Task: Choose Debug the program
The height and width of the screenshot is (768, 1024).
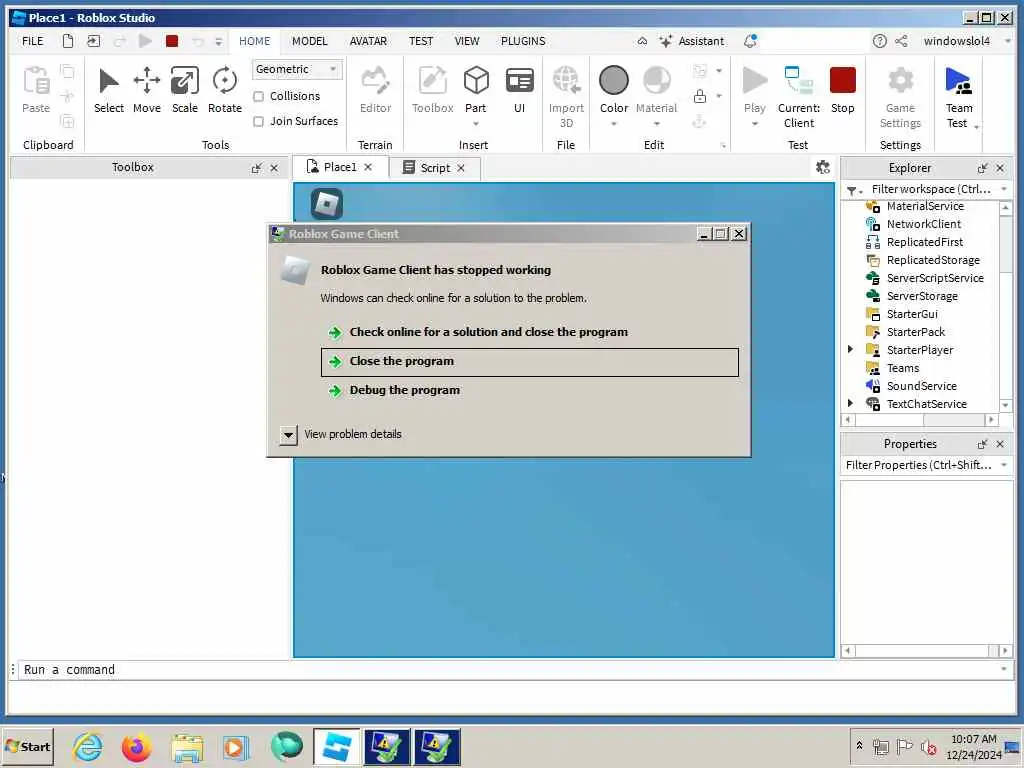Action: (404, 391)
